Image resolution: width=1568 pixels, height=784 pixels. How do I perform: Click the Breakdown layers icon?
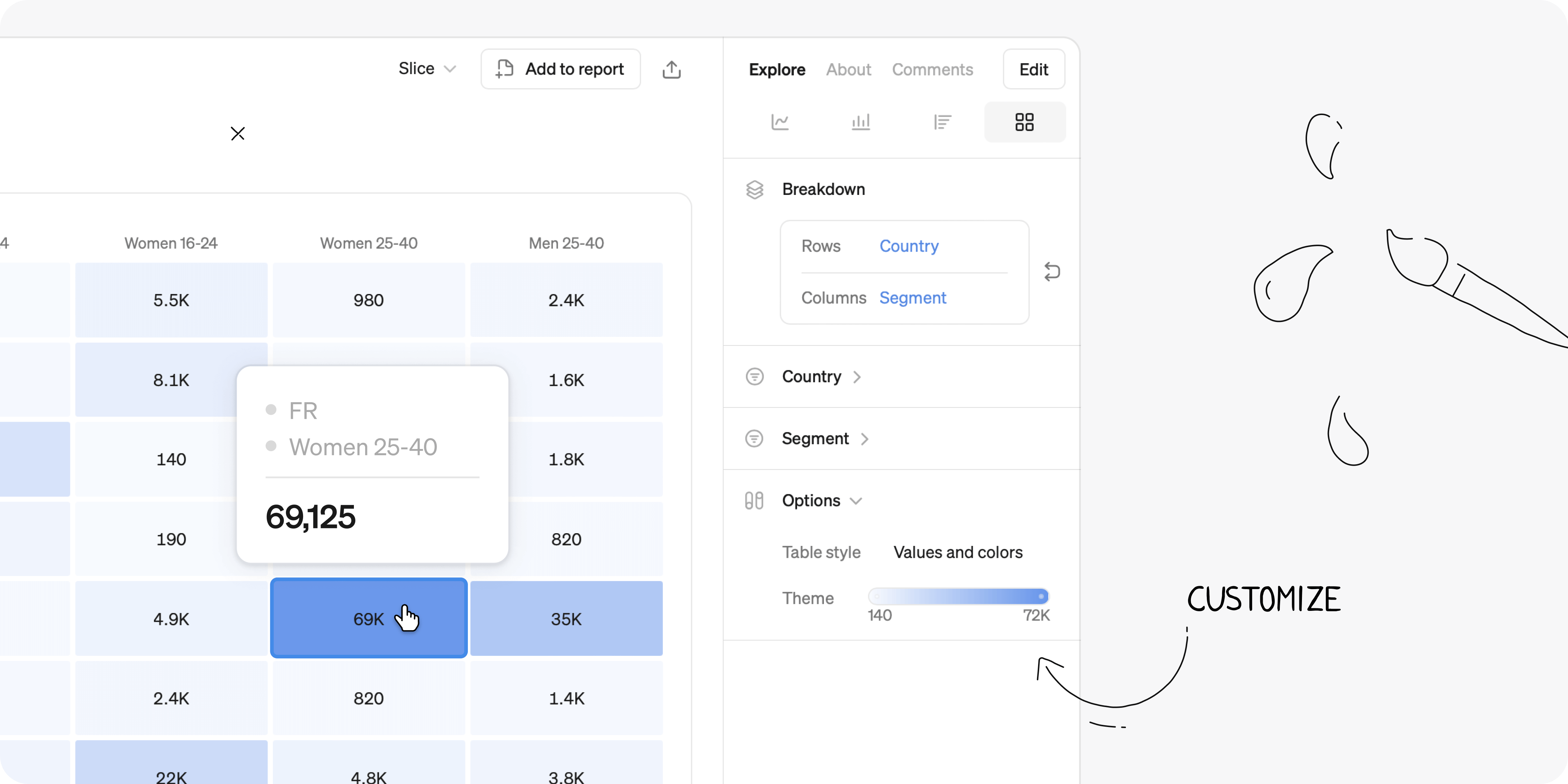(755, 190)
